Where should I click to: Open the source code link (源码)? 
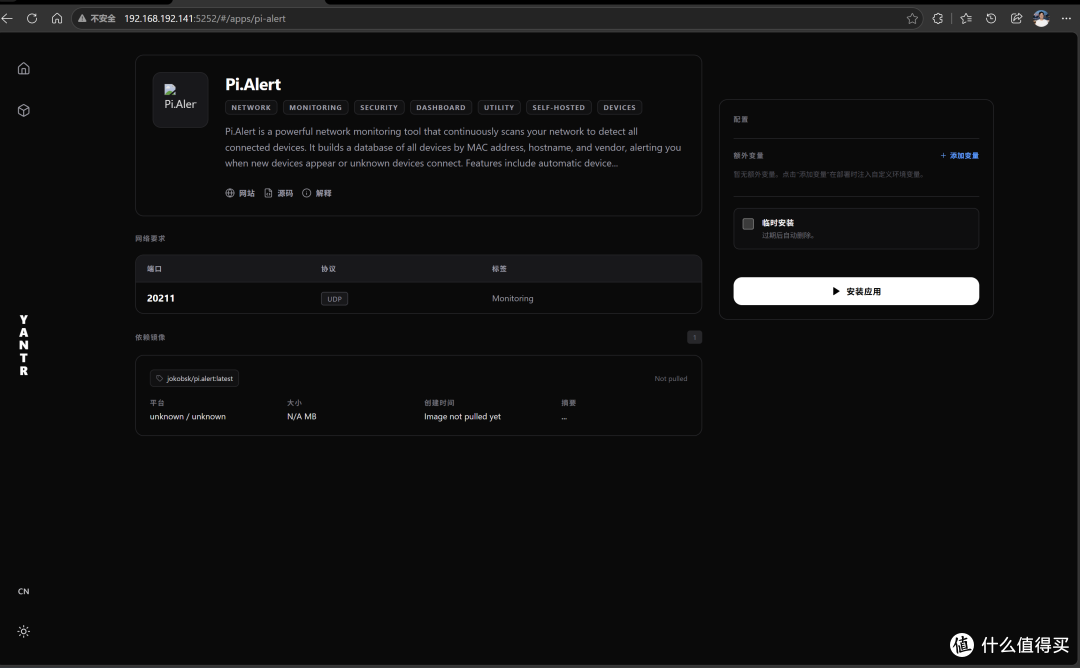point(279,194)
